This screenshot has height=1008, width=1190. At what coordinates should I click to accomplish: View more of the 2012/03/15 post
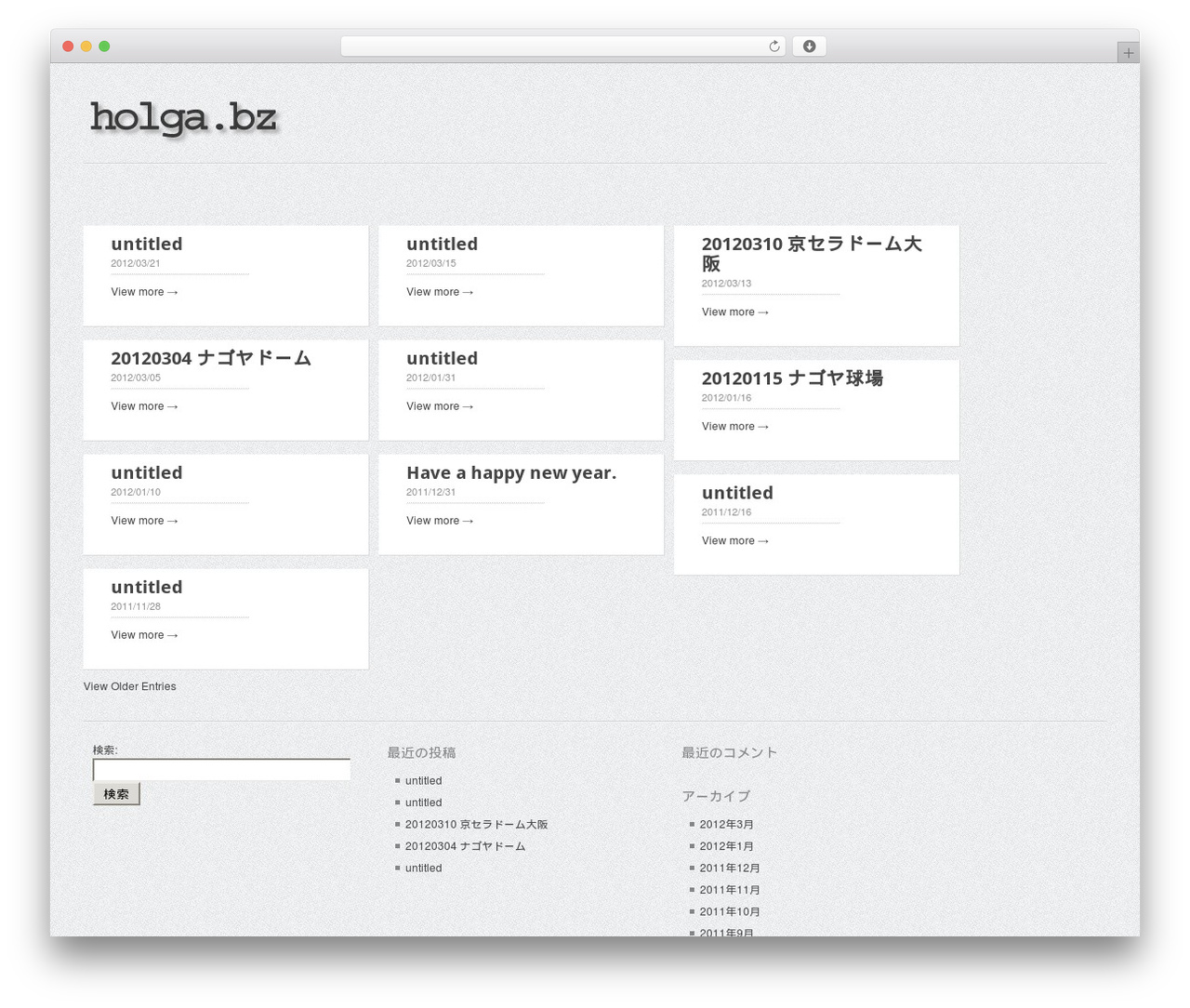click(440, 292)
